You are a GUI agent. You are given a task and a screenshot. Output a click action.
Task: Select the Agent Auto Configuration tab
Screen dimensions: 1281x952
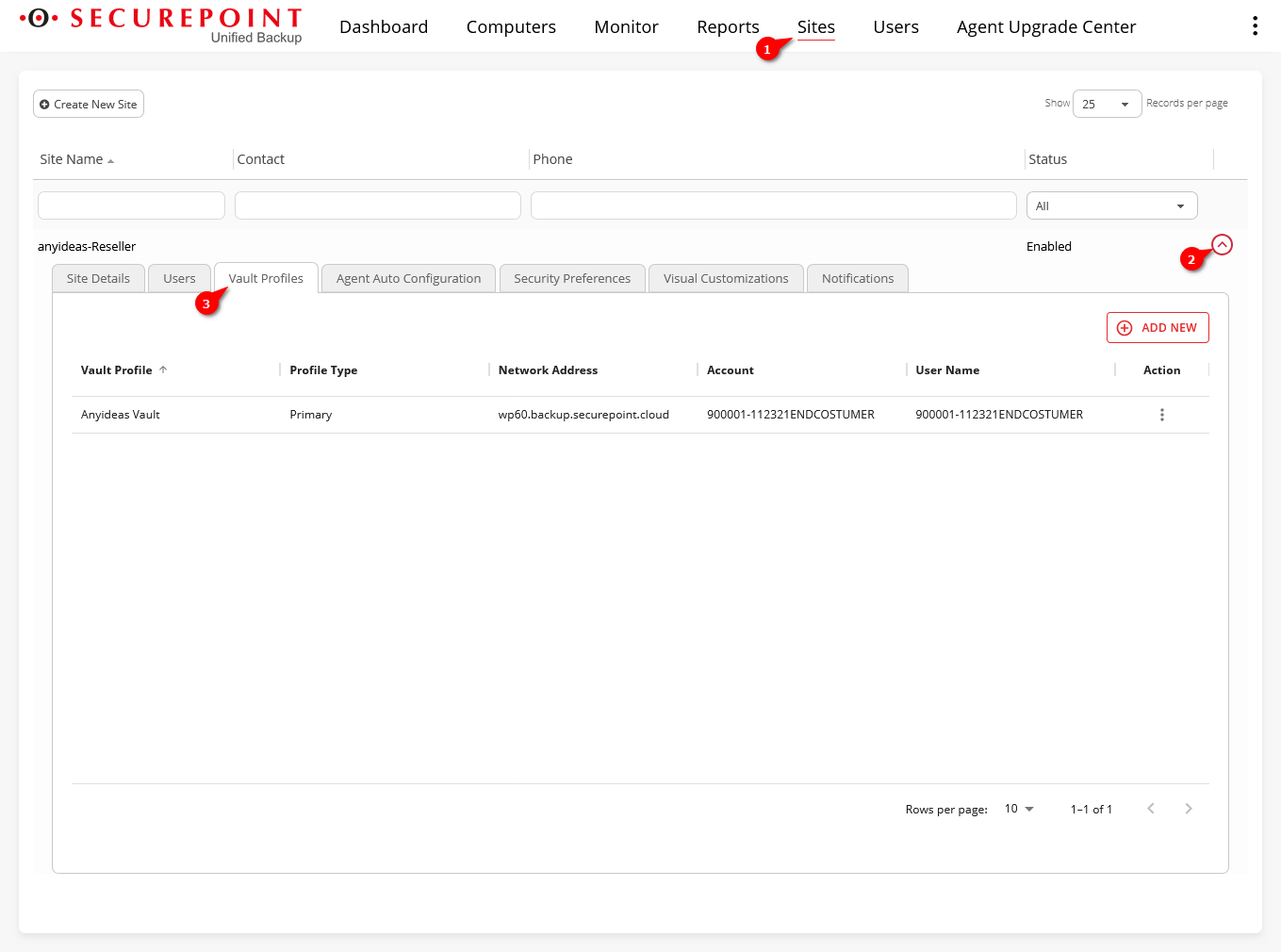coord(408,279)
